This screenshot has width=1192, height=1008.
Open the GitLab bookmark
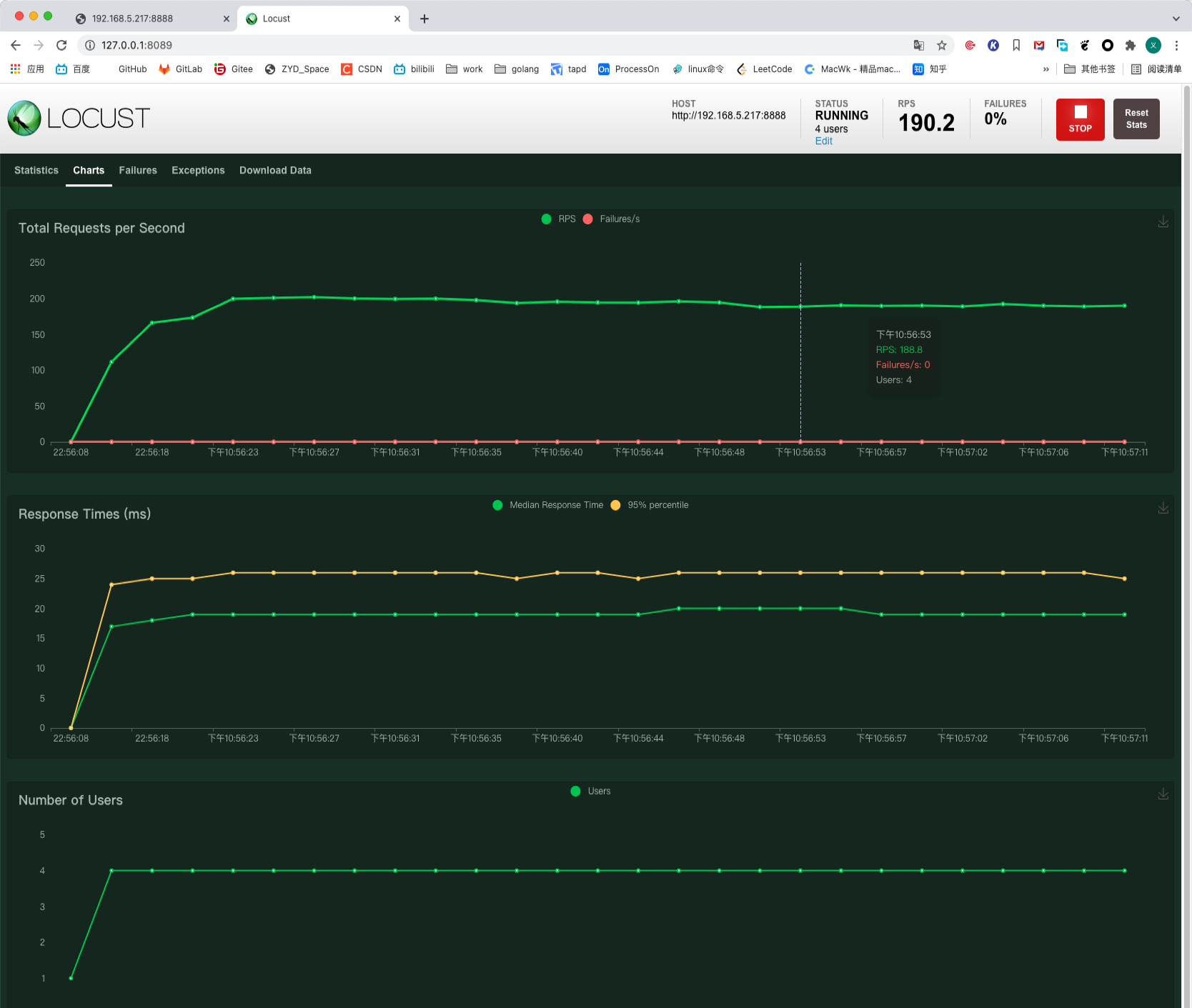tap(180, 69)
